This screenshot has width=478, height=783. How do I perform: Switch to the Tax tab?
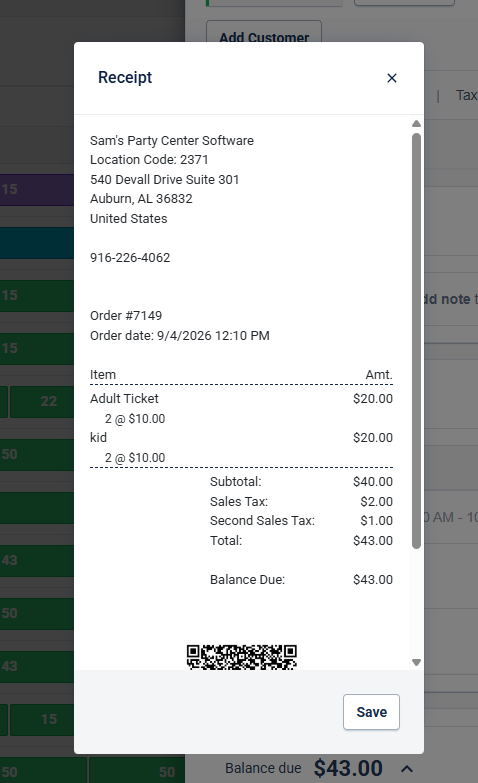(466, 95)
